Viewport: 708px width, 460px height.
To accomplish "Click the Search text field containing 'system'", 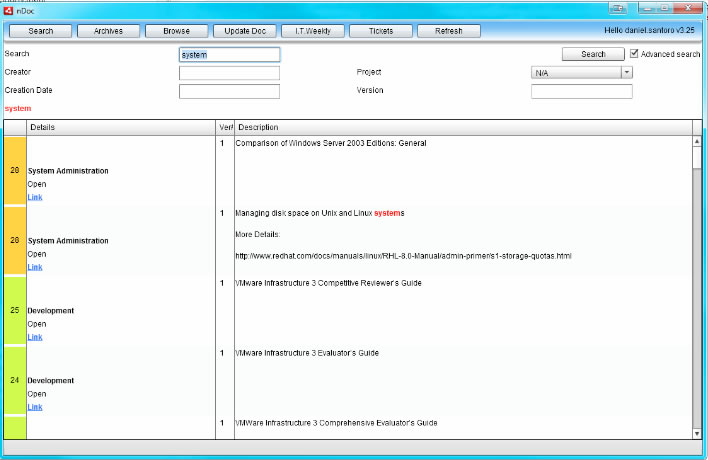I will coord(229,55).
